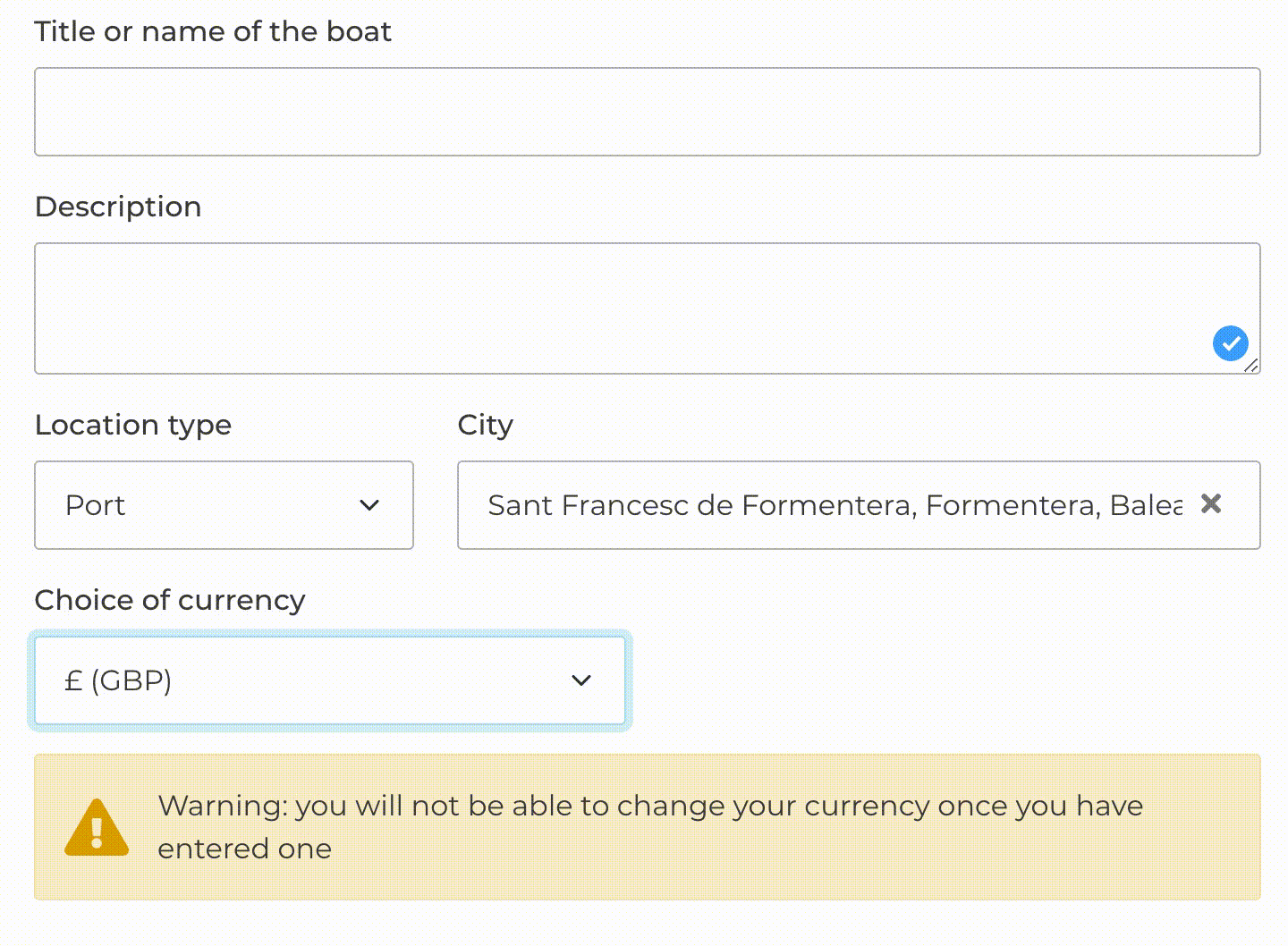Focus the Description text area
This screenshot has width=1288, height=946.
(648, 308)
